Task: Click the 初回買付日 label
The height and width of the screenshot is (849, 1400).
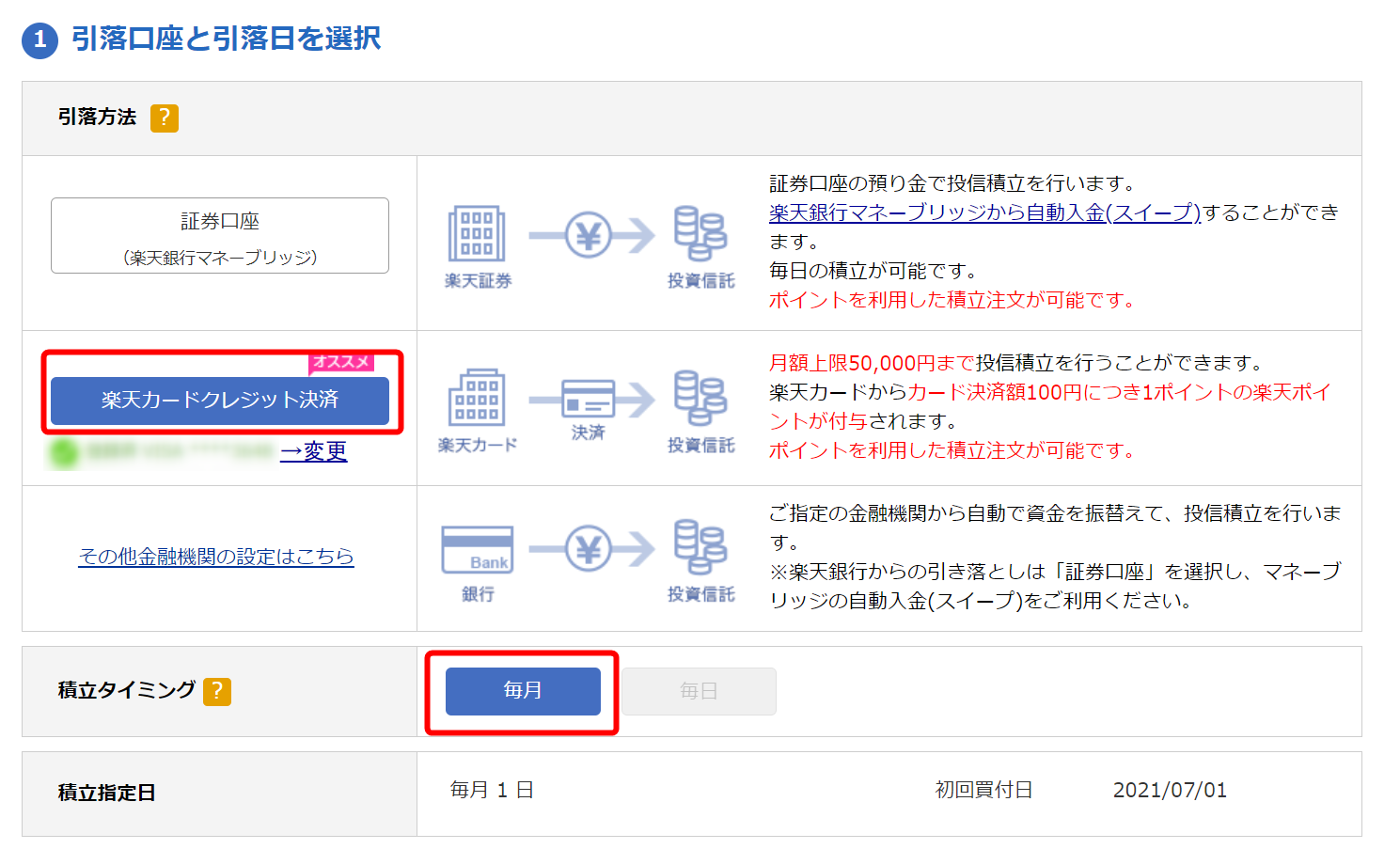Action: [x=983, y=790]
